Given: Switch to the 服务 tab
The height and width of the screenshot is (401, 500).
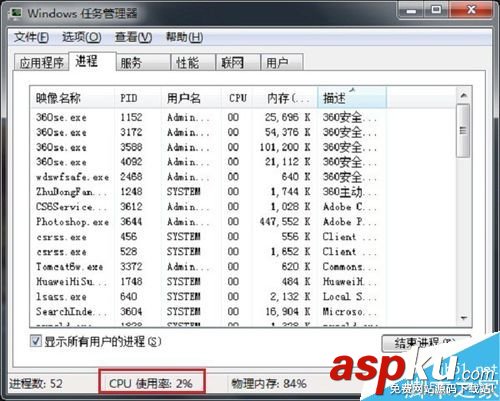Looking at the screenshot, I should click(x=143, y=62).
